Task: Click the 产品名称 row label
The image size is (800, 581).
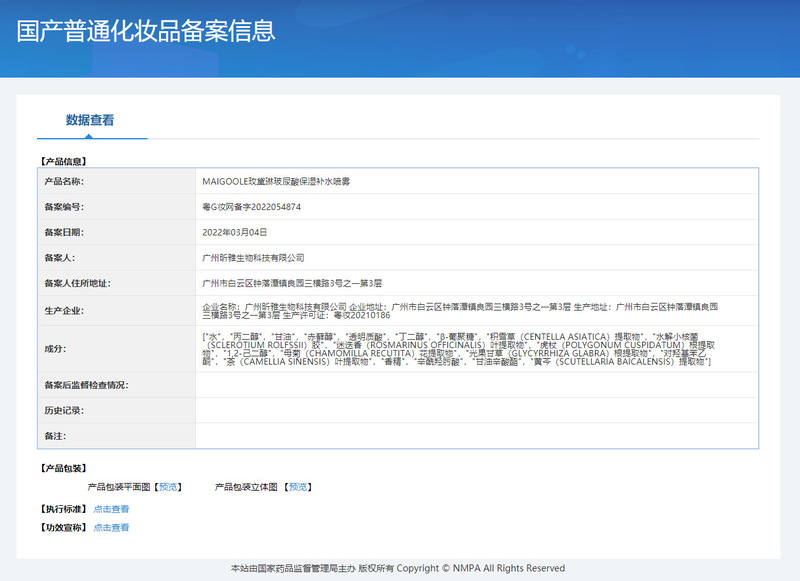Action: [x=64, y=182]
